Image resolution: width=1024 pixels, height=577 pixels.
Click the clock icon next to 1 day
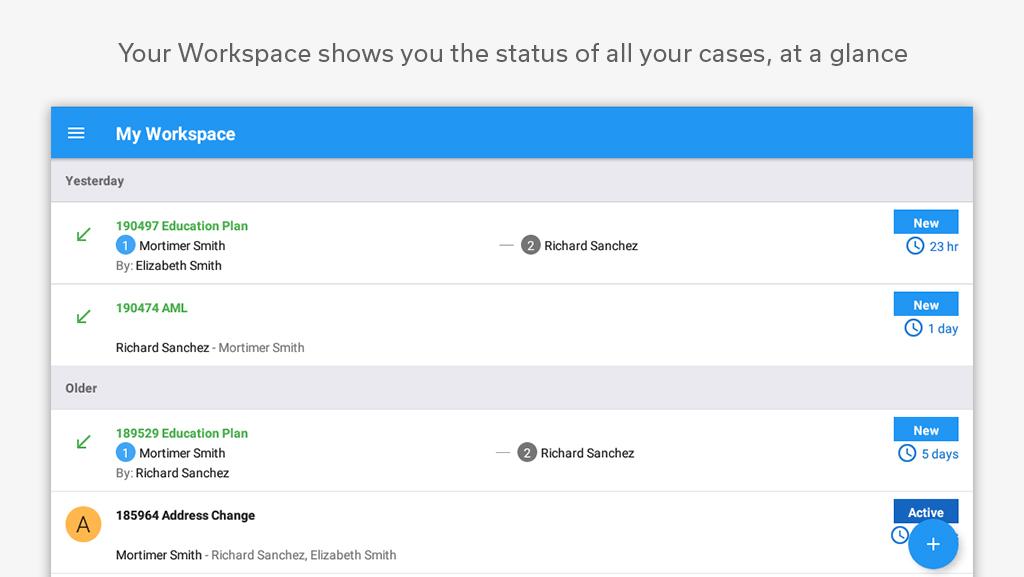pyautogui.click(x=913, y=328)
